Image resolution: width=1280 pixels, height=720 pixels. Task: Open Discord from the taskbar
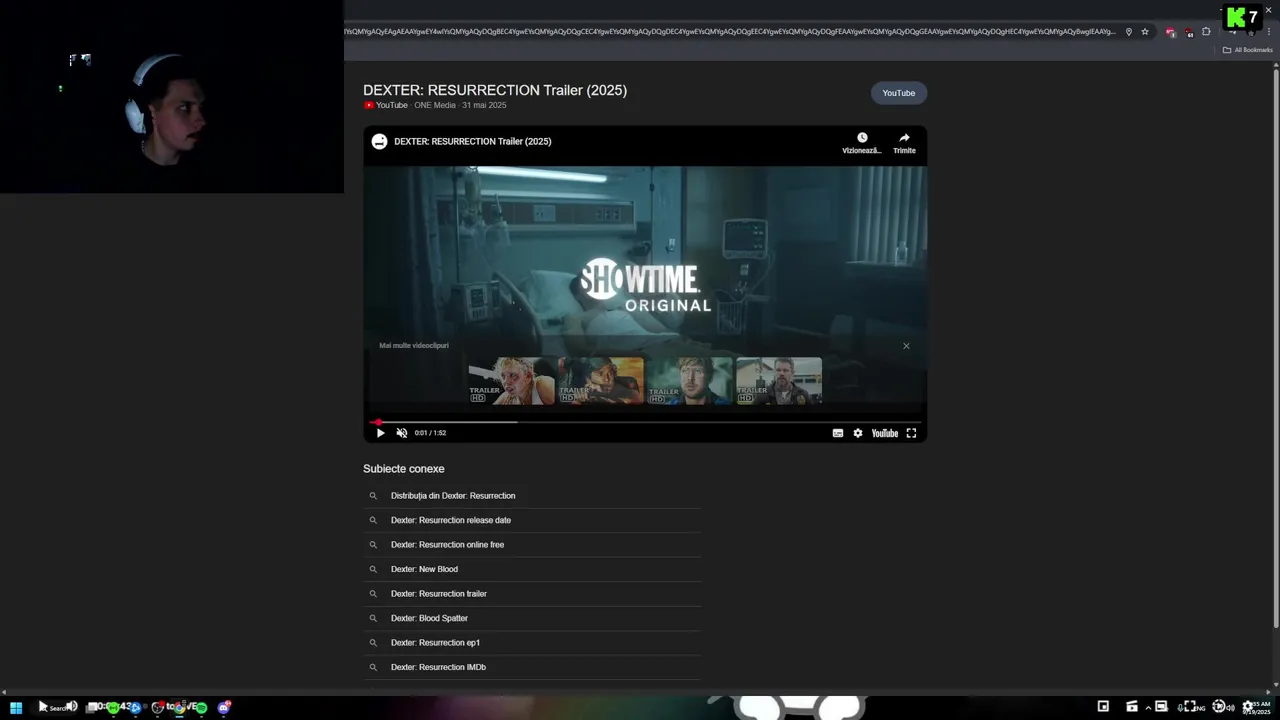[x=224, y=707]
